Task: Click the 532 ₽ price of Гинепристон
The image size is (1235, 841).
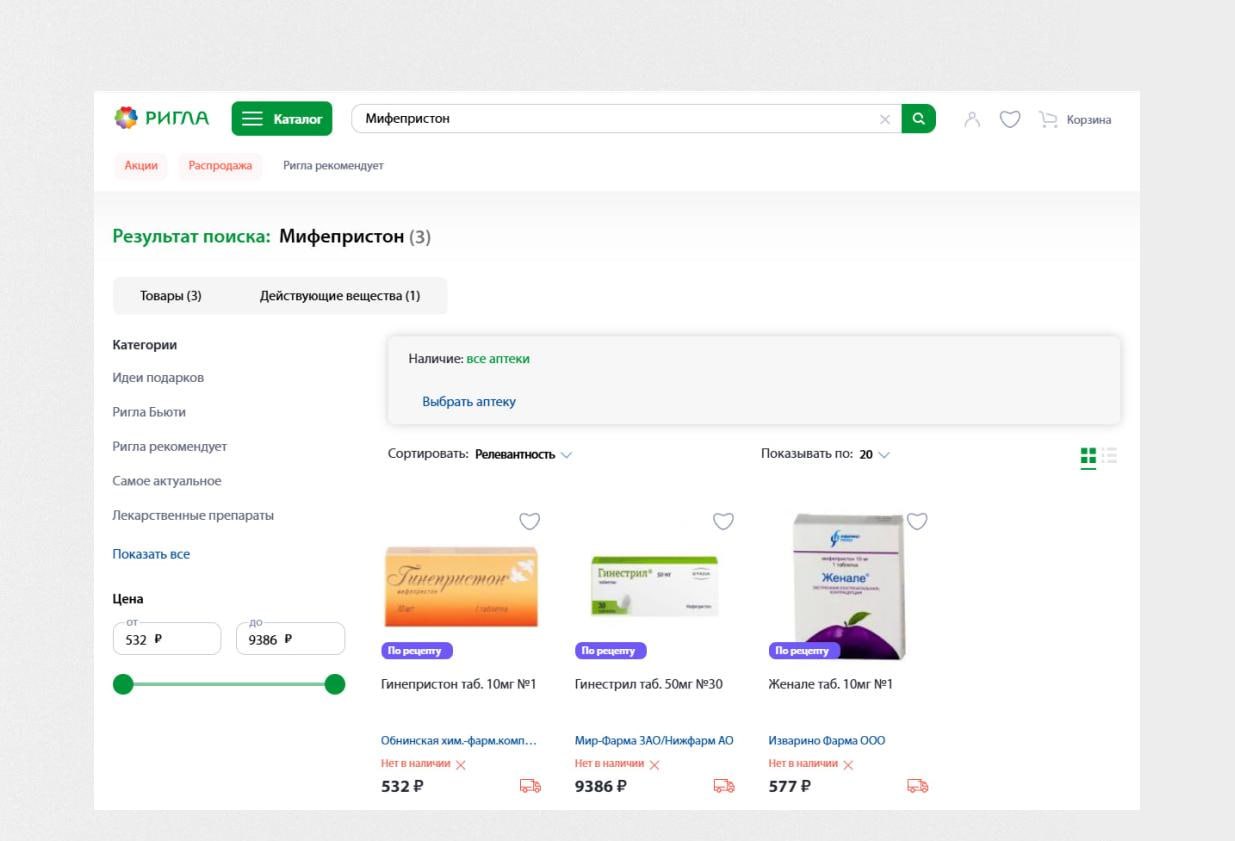Action: 402,786
